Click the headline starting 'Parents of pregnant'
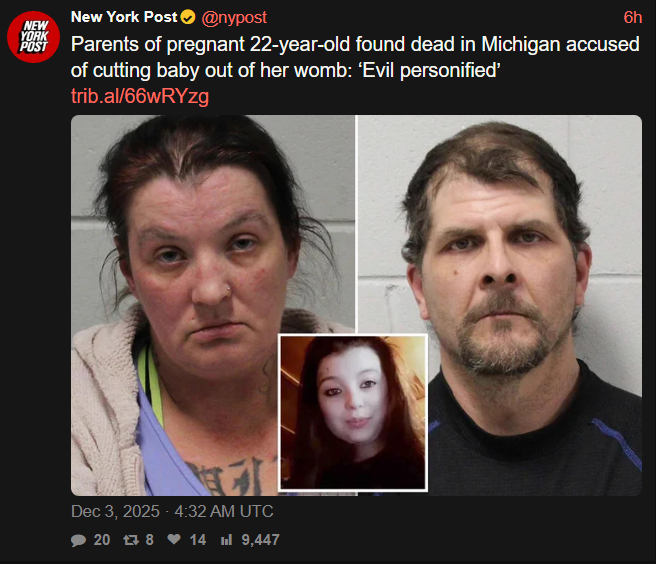Screen dimensions: 656x564 pos(355,57)
